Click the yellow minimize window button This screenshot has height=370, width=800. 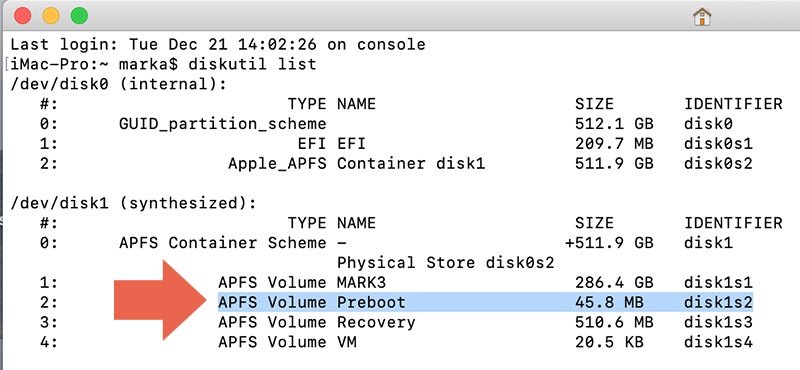pos(51,16)
